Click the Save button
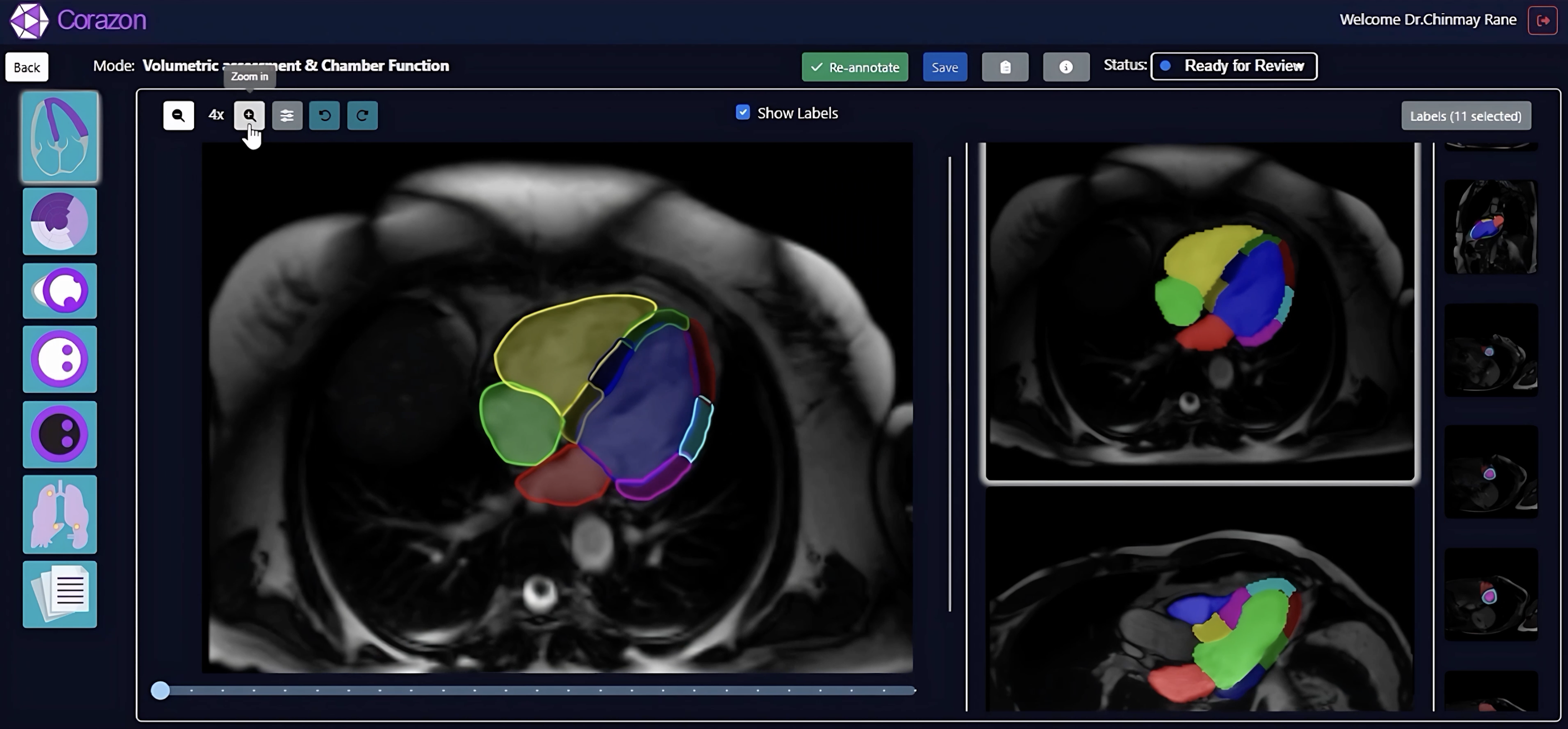 945,67
